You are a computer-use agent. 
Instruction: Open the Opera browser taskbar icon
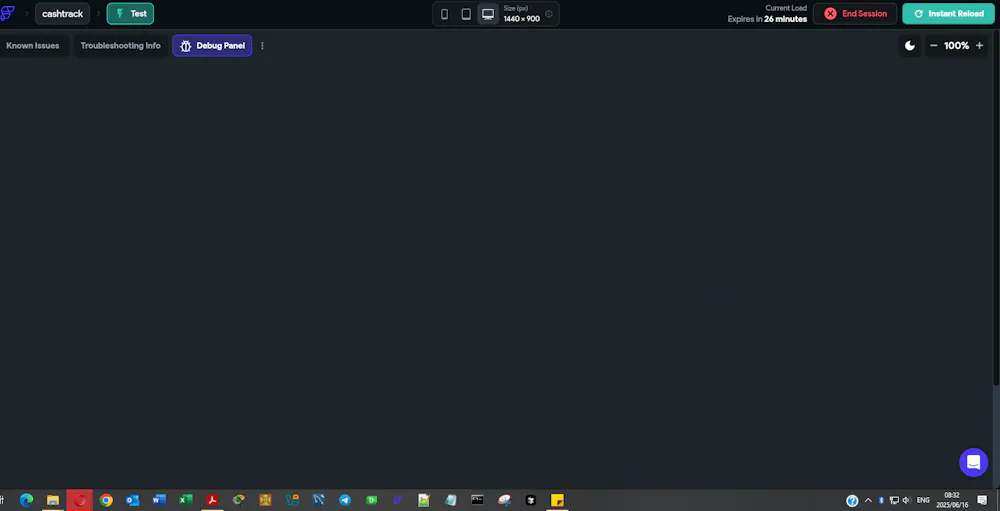80,500
